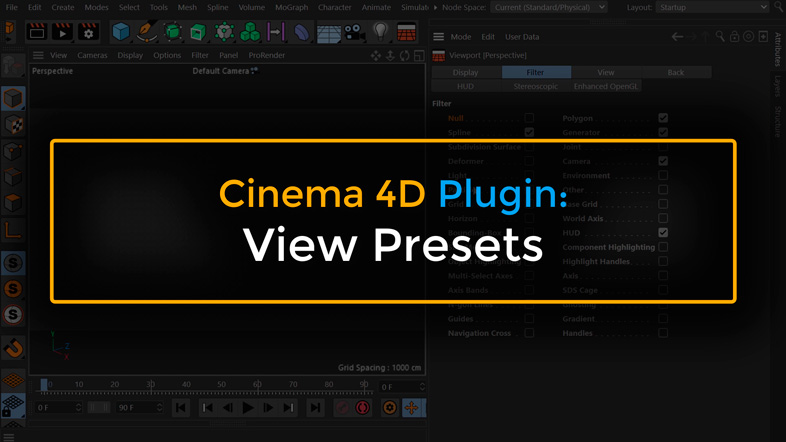Viewport: 786px width, 442px height.
Task: Switch to Edges mode in left palette
Action: click(x=13, y=177)
